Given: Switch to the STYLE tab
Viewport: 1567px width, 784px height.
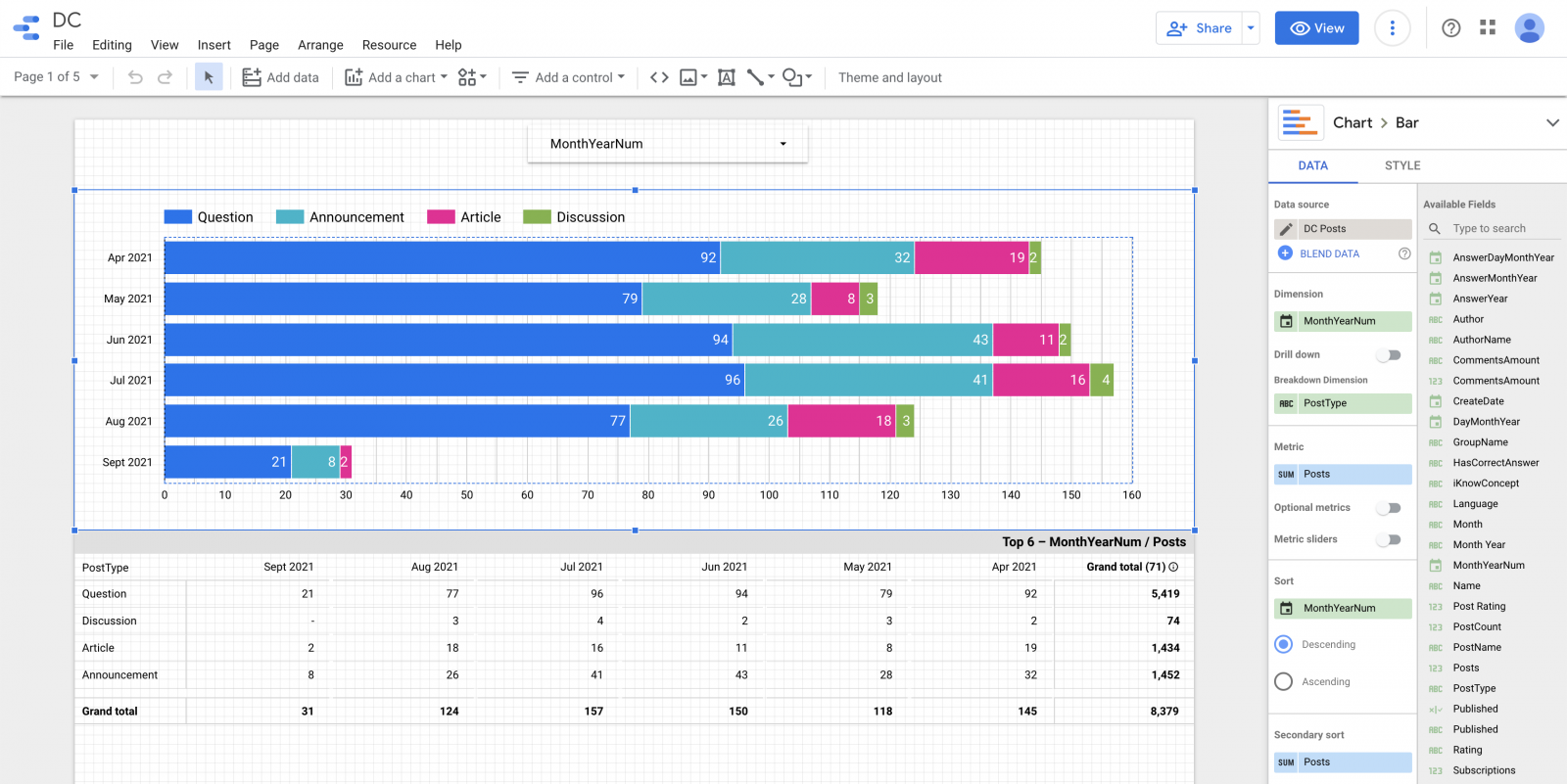Looking at the screenshot, I should click(1402, 165).
